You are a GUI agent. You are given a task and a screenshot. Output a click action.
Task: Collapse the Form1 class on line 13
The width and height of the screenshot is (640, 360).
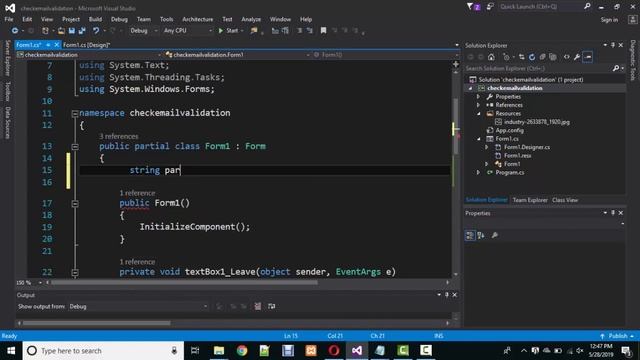pos(75,147)
